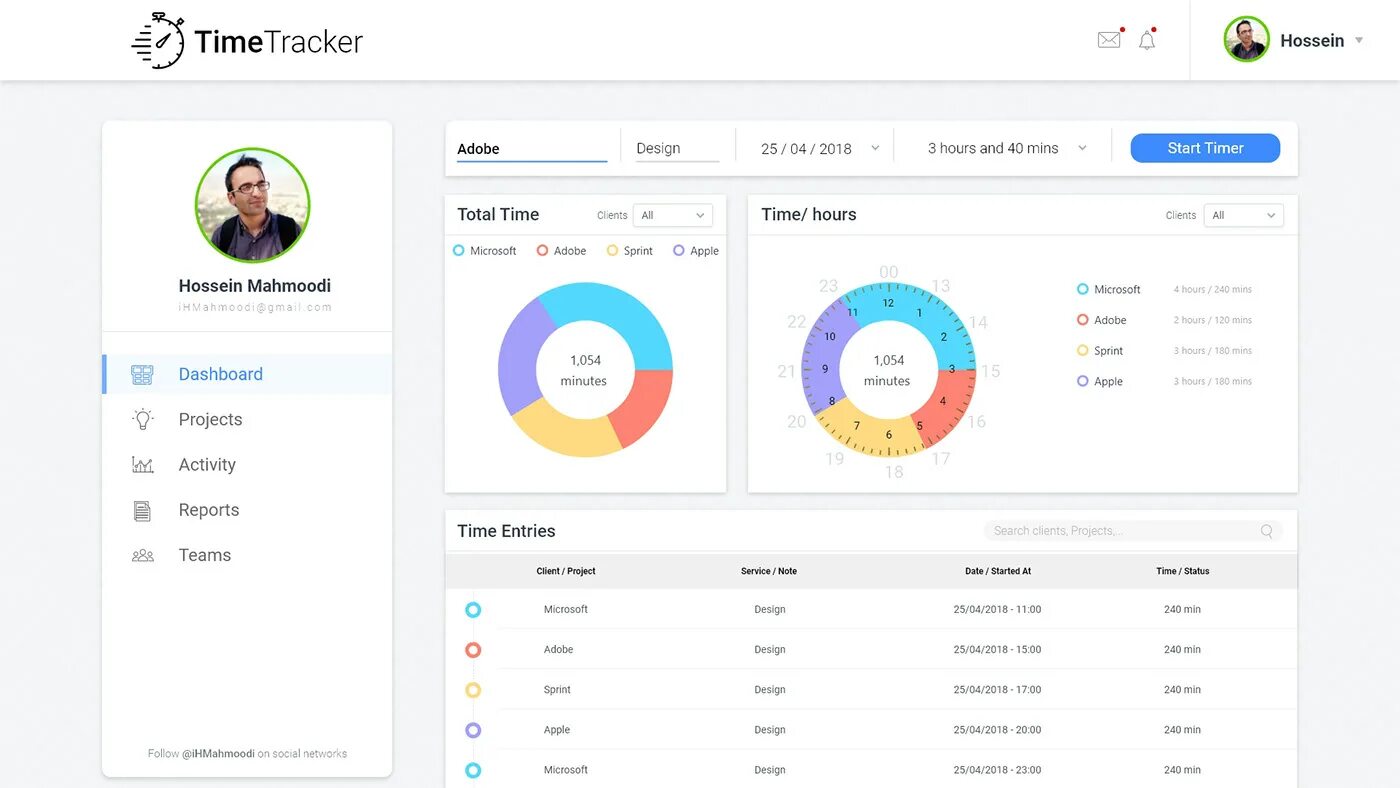This screenshot has width=1400, height=788.
Task: Select the Adobe entry row in Time Entries
Action: point(871,650)
